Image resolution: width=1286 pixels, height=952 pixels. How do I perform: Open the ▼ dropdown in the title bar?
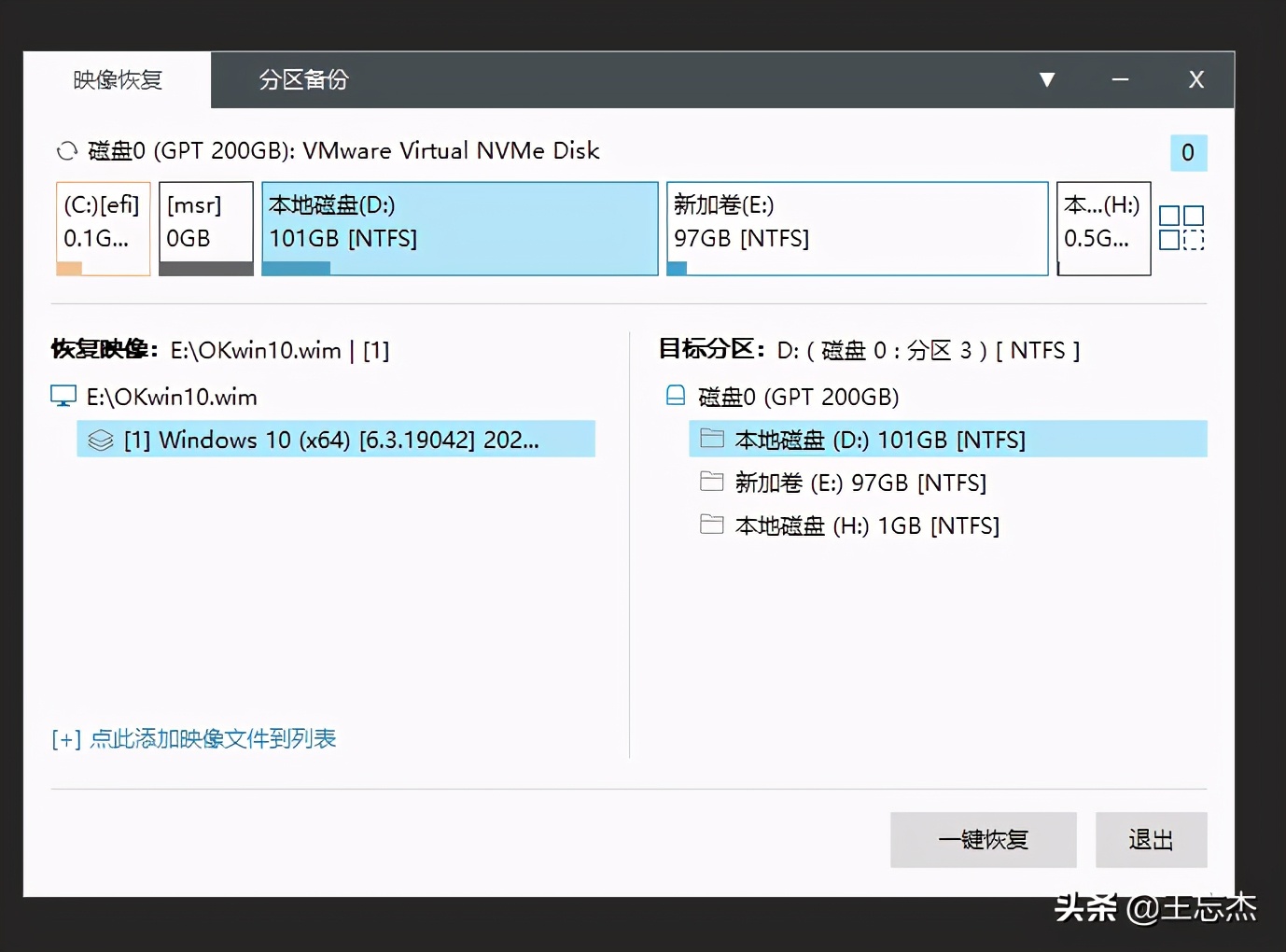pyautogui.click(x=1047, y=80)
